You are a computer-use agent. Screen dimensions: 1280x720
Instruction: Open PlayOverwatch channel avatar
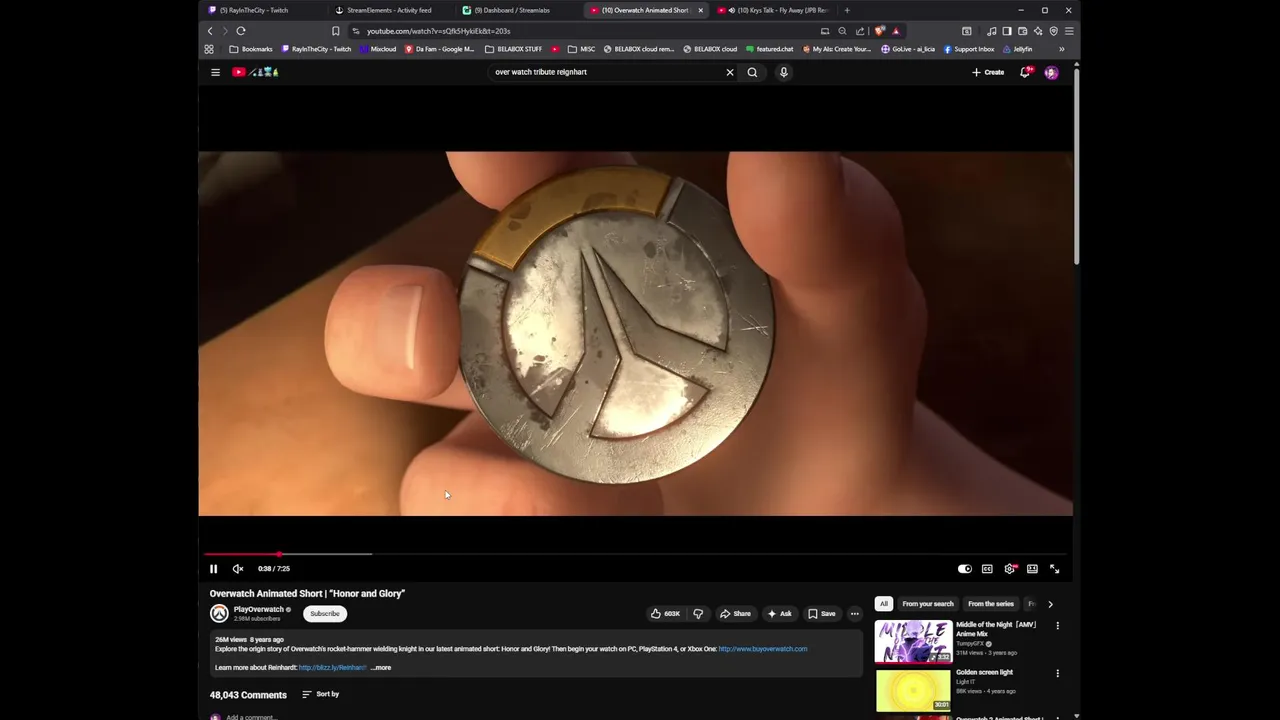click(219, 614)
